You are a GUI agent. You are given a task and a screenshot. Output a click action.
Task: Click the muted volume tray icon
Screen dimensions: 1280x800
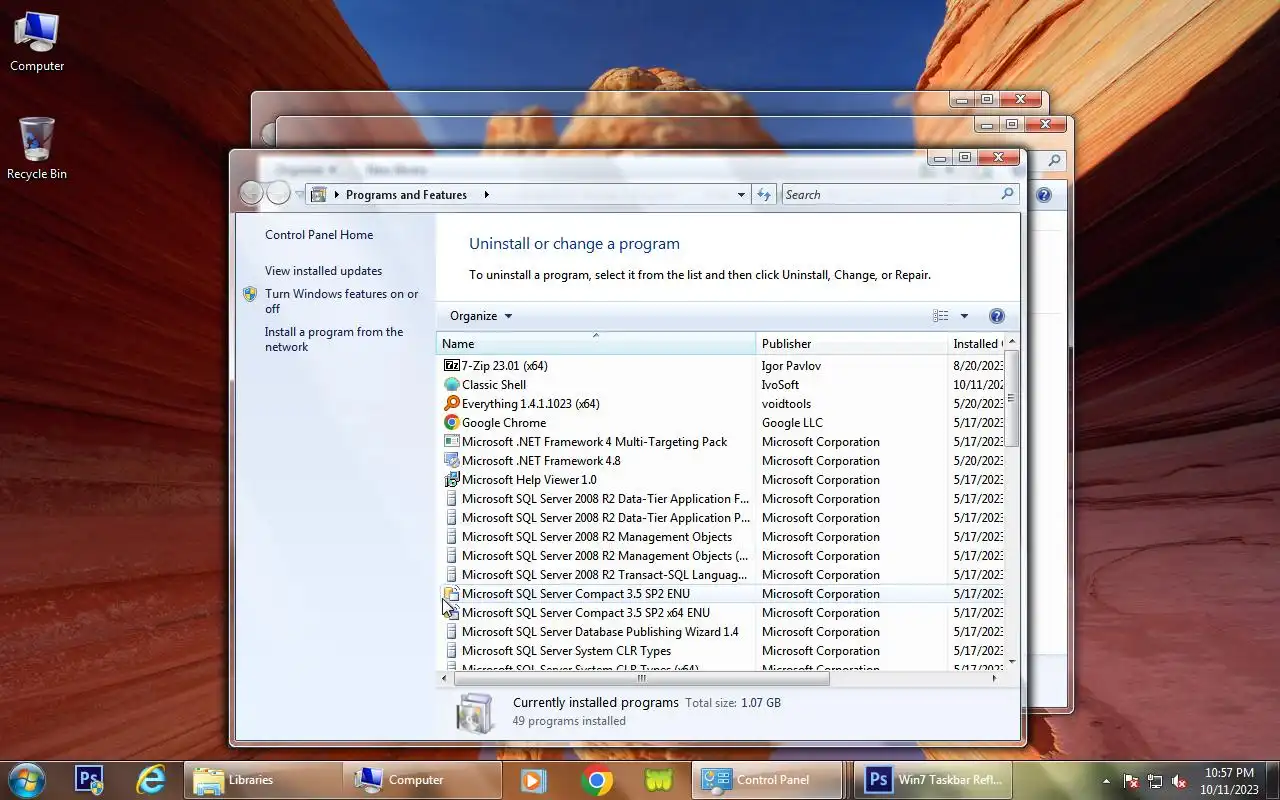coord(1180,781)
